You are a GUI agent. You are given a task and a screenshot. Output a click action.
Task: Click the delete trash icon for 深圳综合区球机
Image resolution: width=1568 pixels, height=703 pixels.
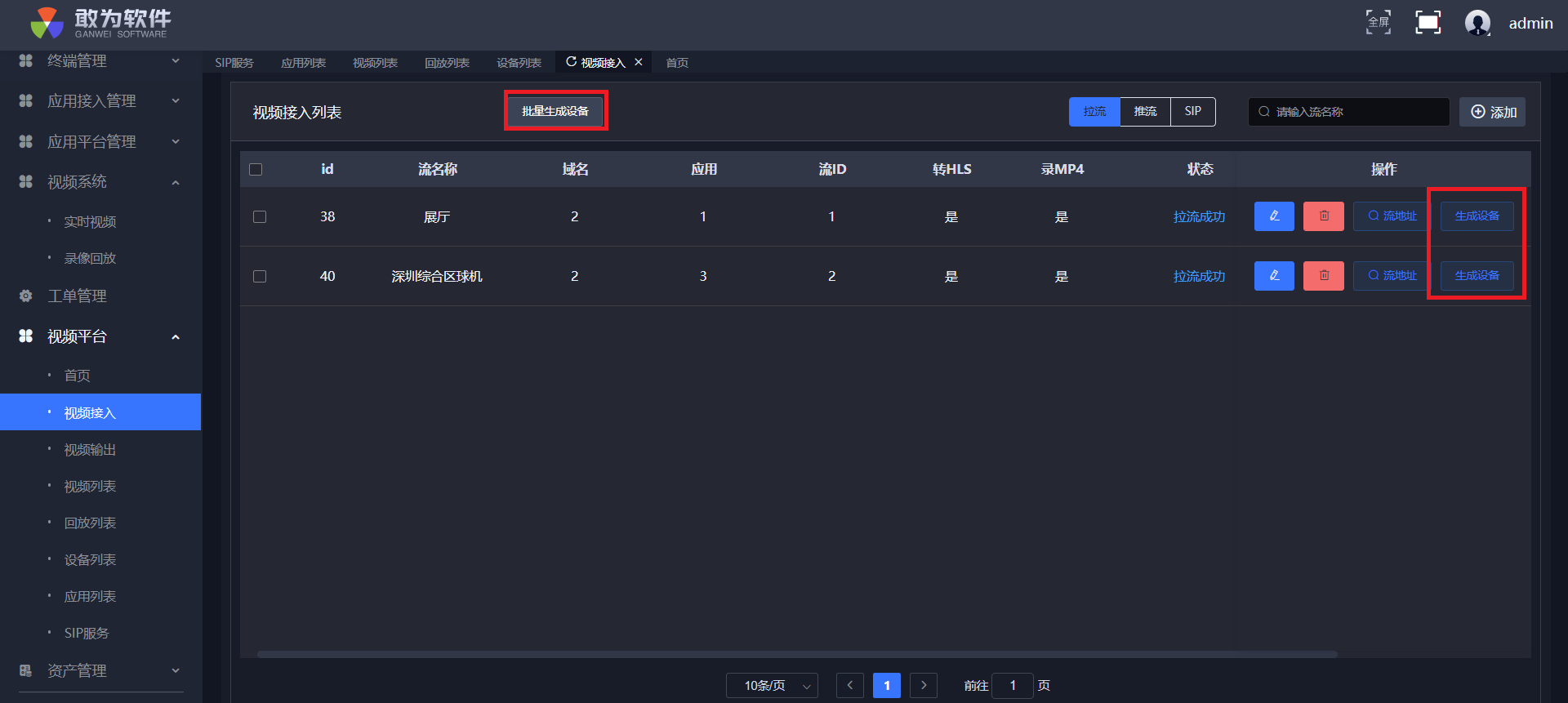tap(1324, 276)
